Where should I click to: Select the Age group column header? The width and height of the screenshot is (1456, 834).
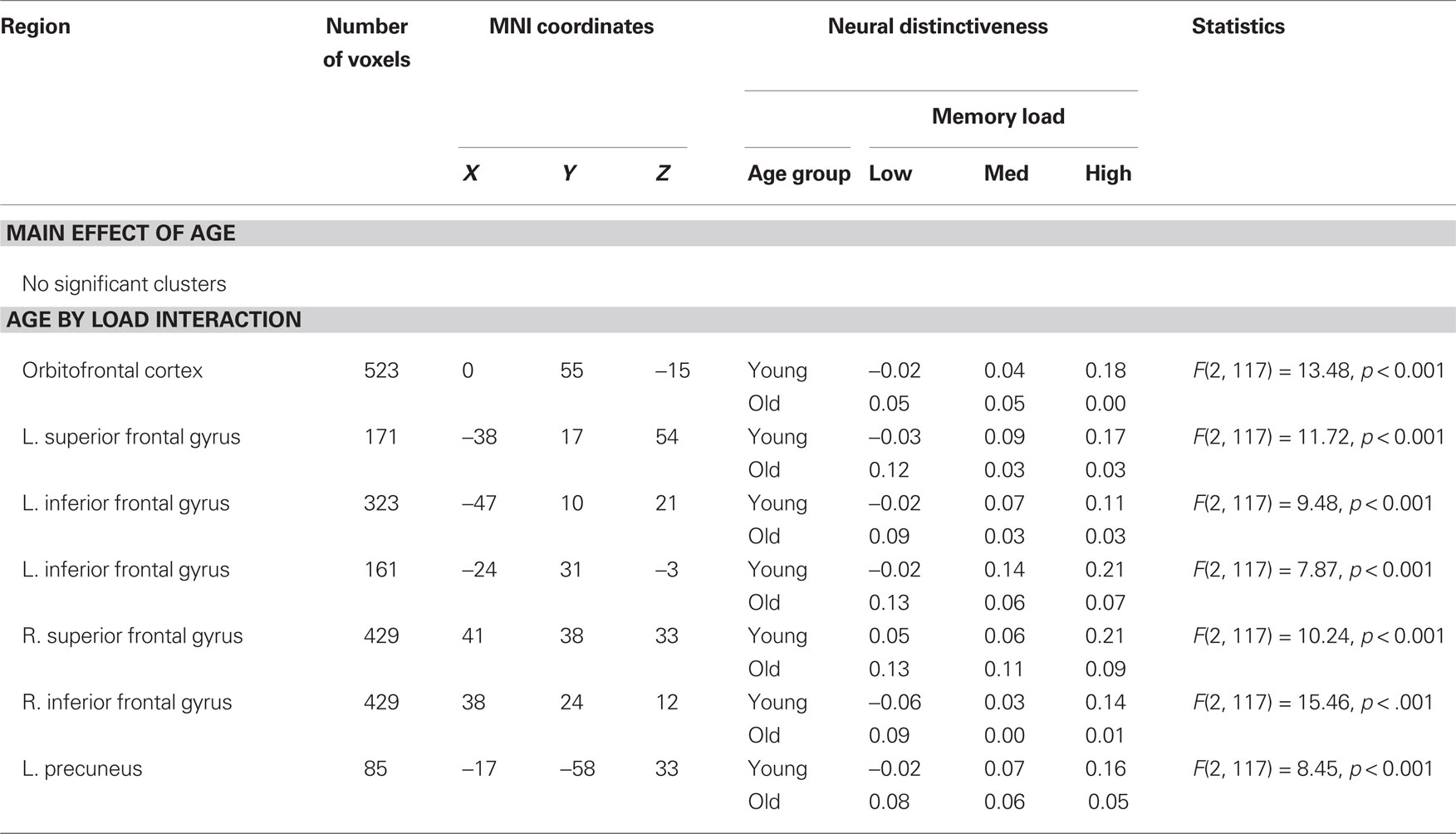(799, 174)
